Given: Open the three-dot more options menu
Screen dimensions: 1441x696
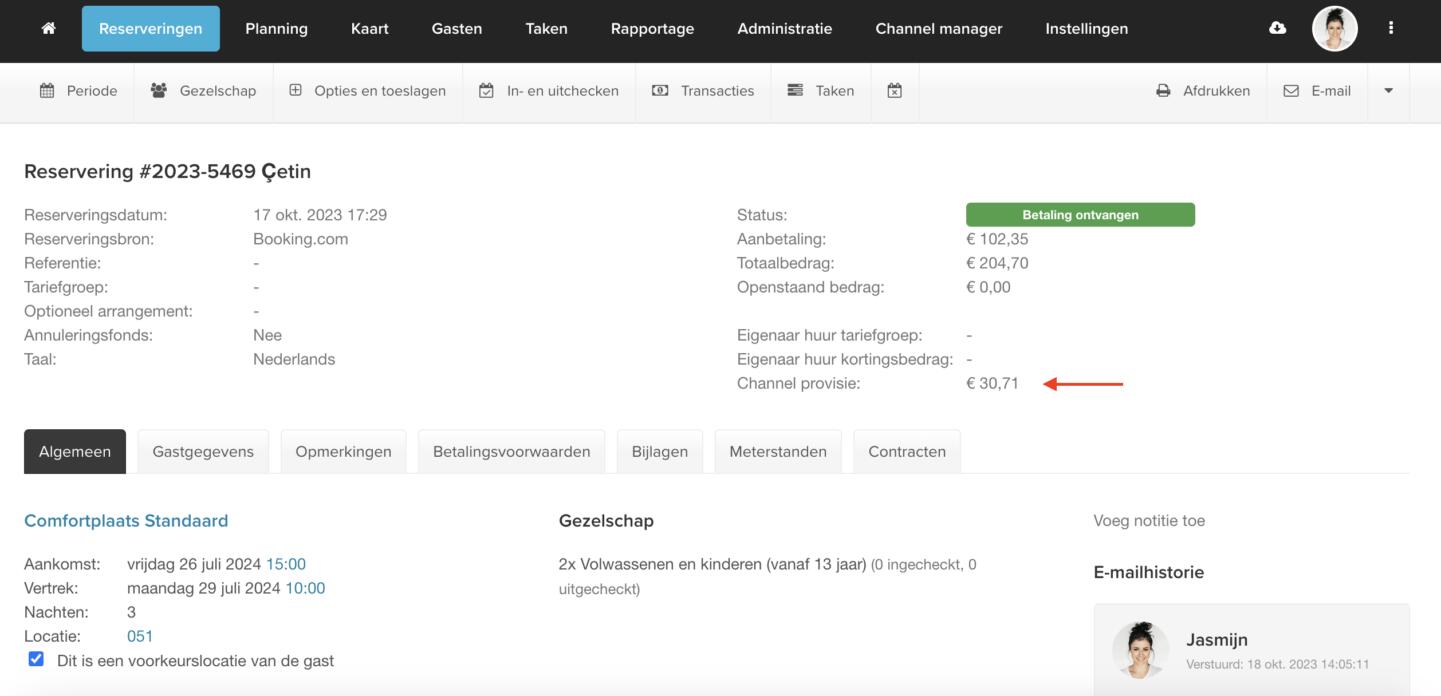Looking at the screenshot, I should (x=1390, y=28).
